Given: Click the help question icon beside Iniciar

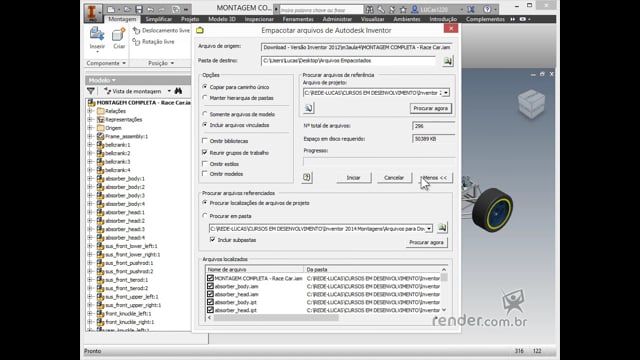Looking at the screenshot, I should pyautogui.click(x=307, y=178).
